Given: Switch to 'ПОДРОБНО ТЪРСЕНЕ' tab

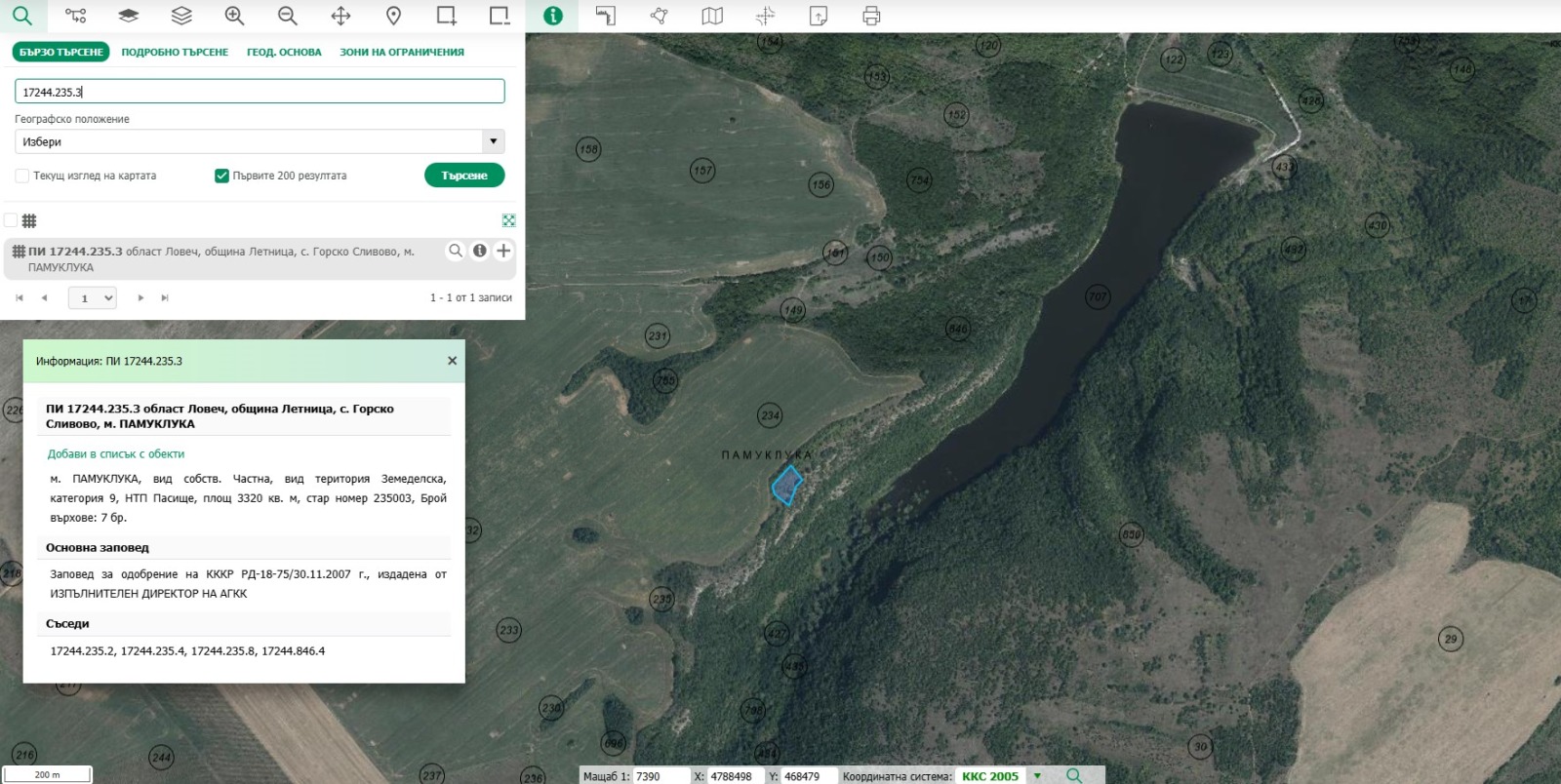Looking at the screenshot, I should point(175,52).
